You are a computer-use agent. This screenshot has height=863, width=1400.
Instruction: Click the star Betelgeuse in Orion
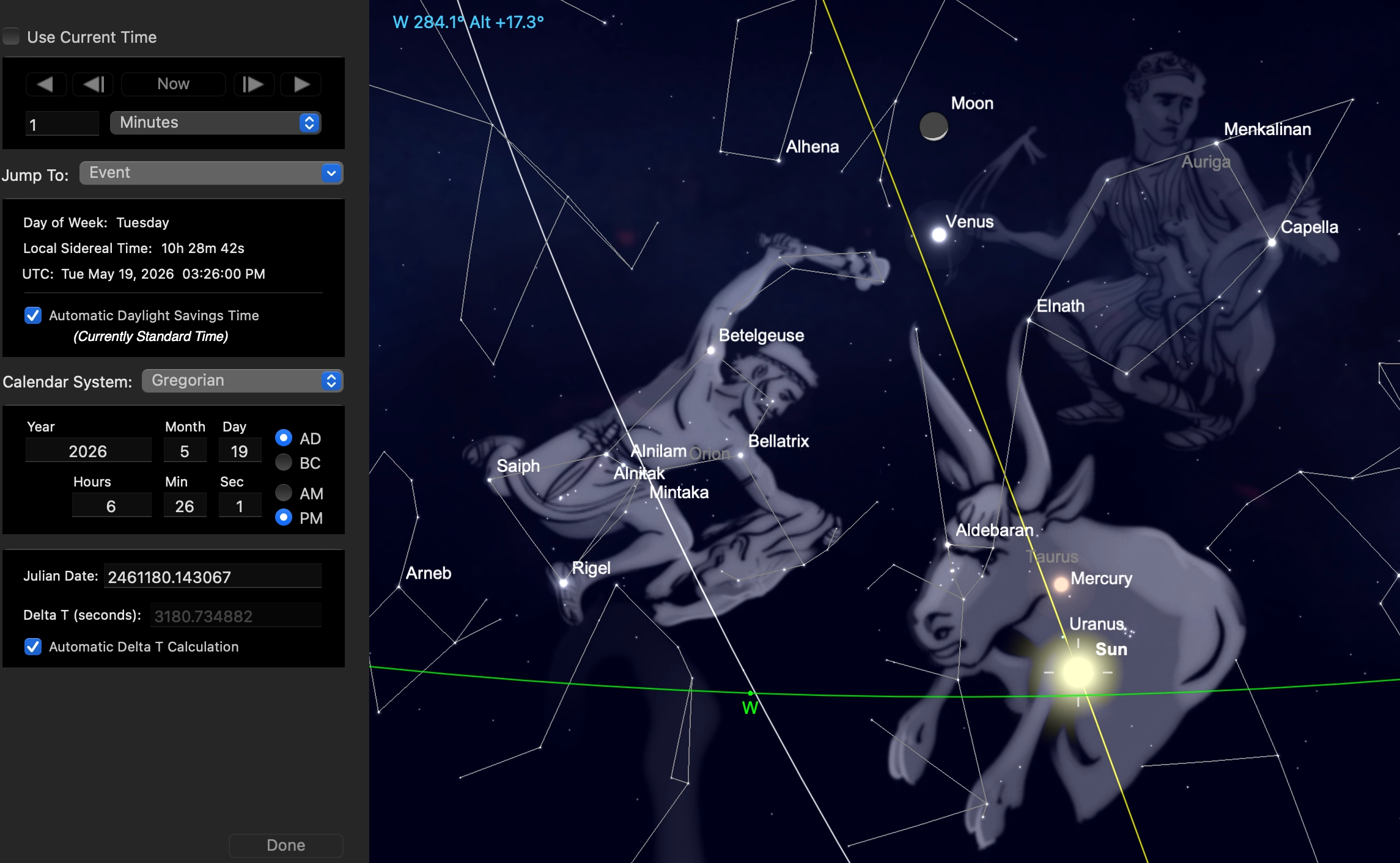(x=711, y=350)
